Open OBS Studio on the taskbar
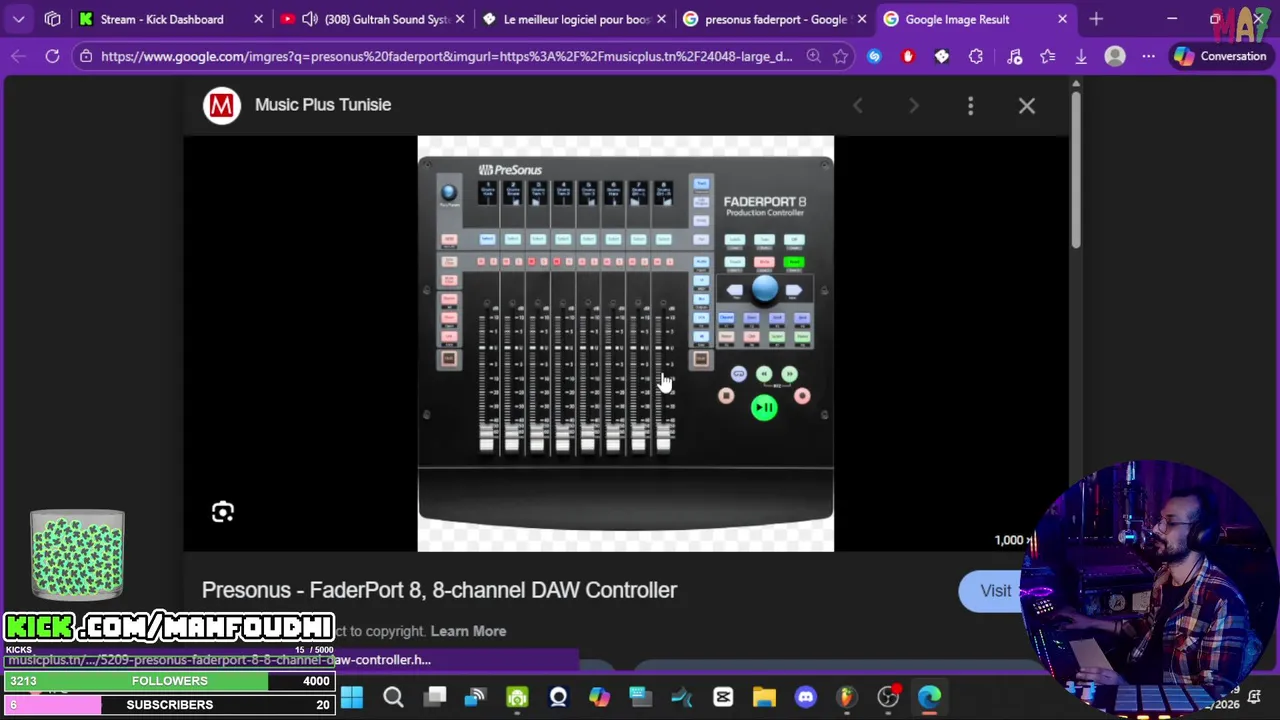 click(888, 697)
